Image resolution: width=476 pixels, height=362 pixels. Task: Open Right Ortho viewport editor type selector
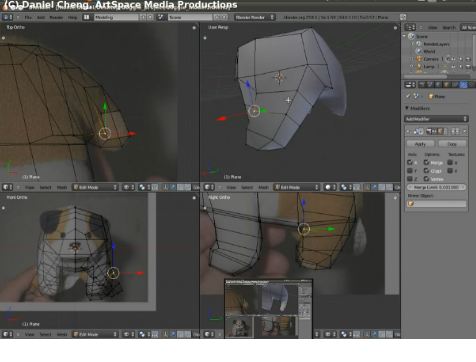point(209,334)
